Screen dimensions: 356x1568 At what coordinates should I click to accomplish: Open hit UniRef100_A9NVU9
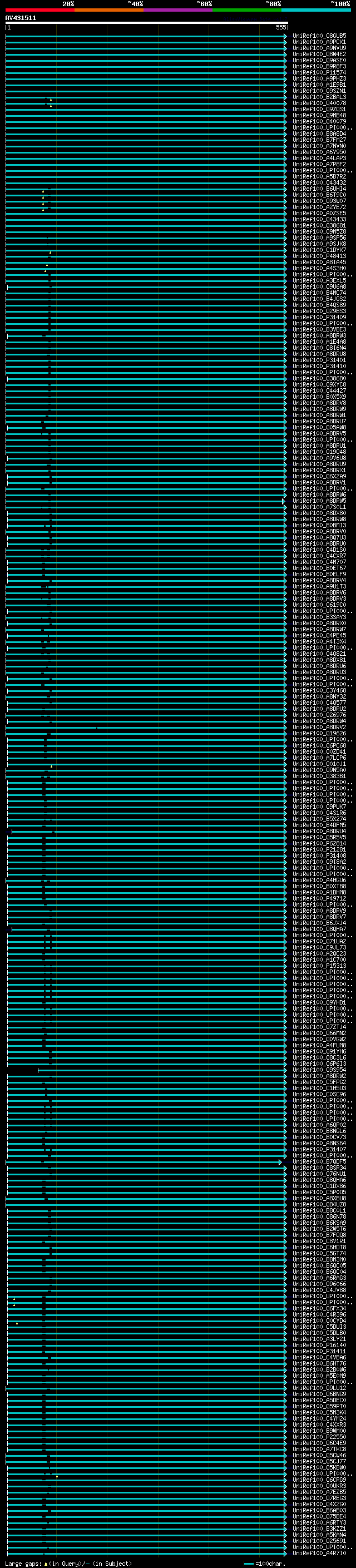pos(319,48)
